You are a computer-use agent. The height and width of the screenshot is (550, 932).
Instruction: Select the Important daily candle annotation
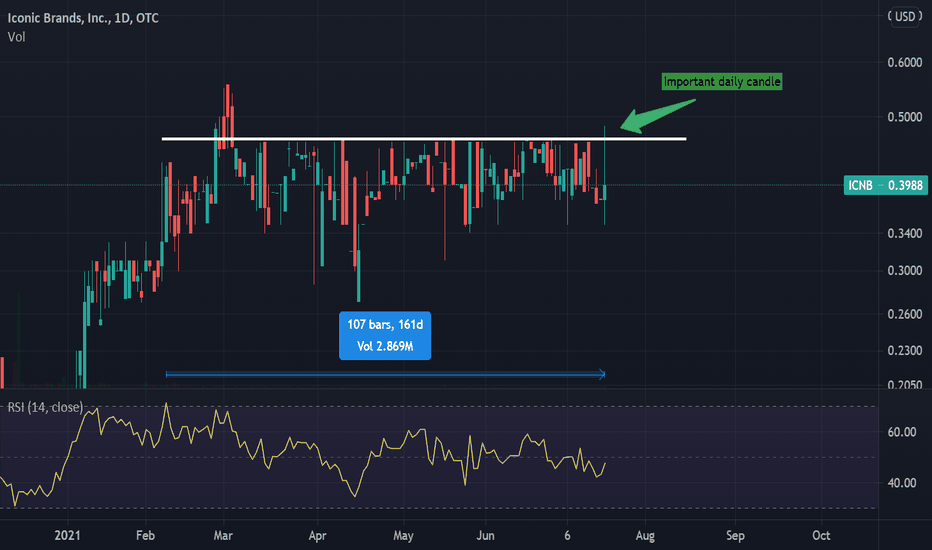(722, 81)
